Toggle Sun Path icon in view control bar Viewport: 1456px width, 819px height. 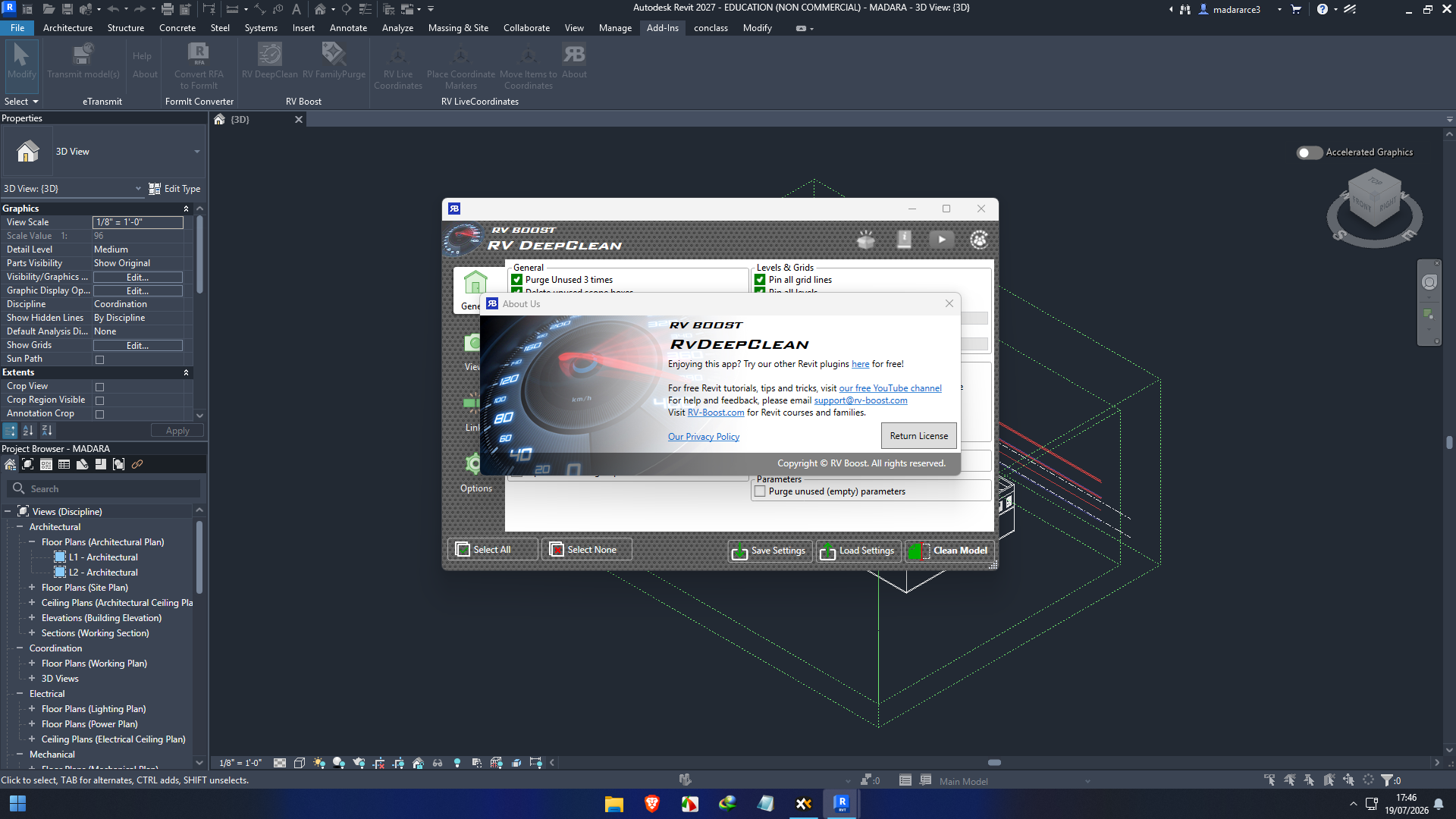tap(319, 763)
